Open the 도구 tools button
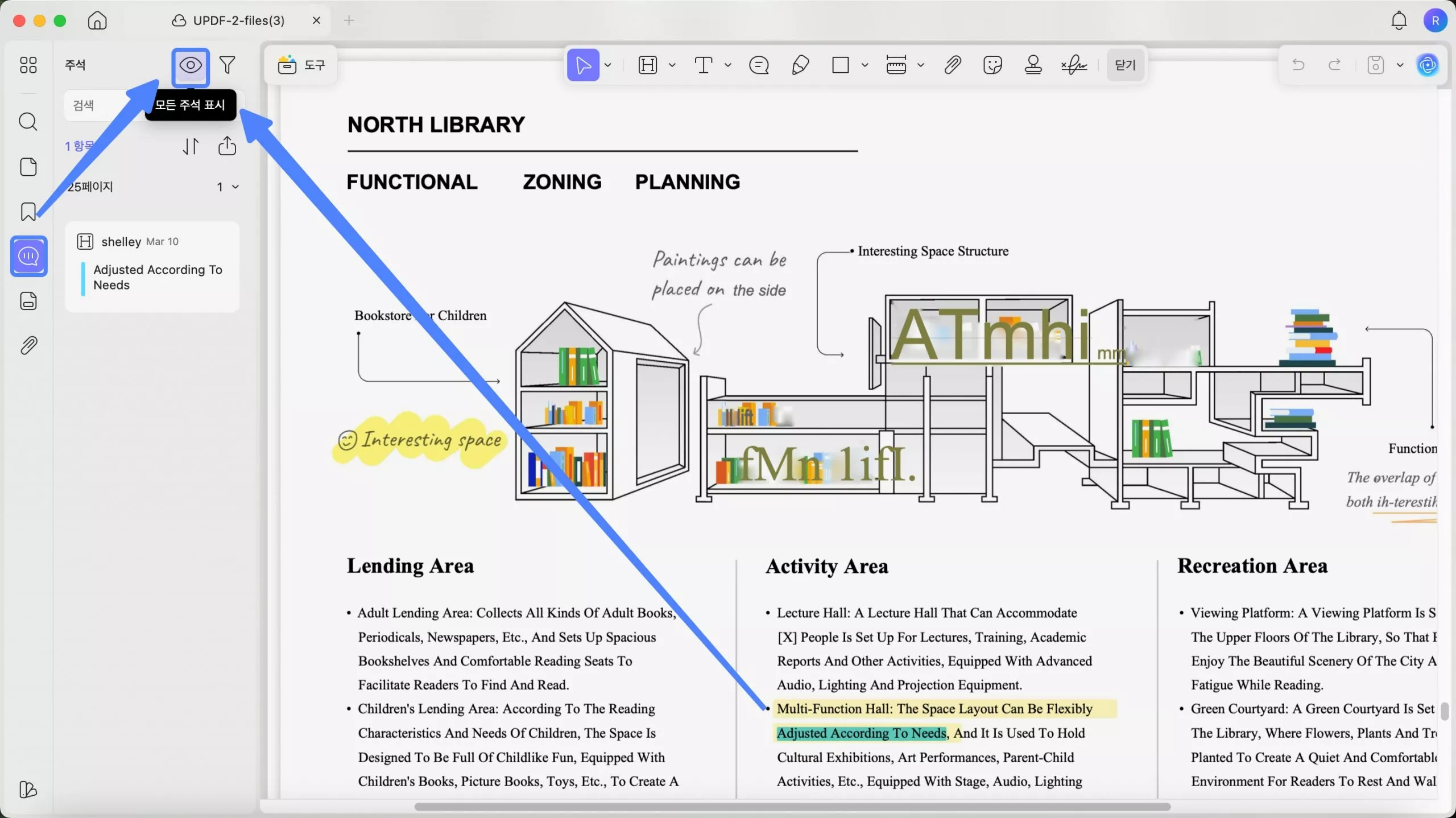The width and height of the screenshot is (1456, 818). click(301, 65)
